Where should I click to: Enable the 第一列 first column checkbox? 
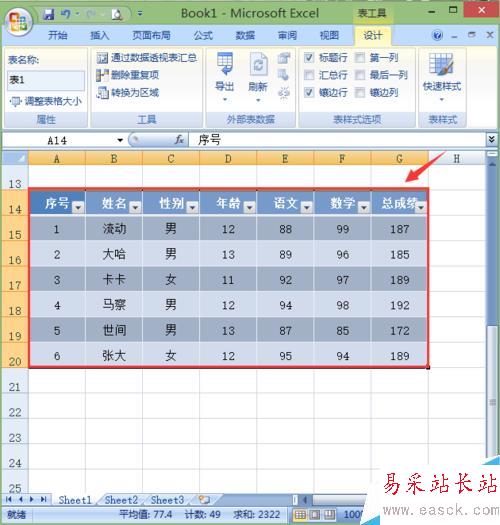pyautogui.click(x=360, y=58)
